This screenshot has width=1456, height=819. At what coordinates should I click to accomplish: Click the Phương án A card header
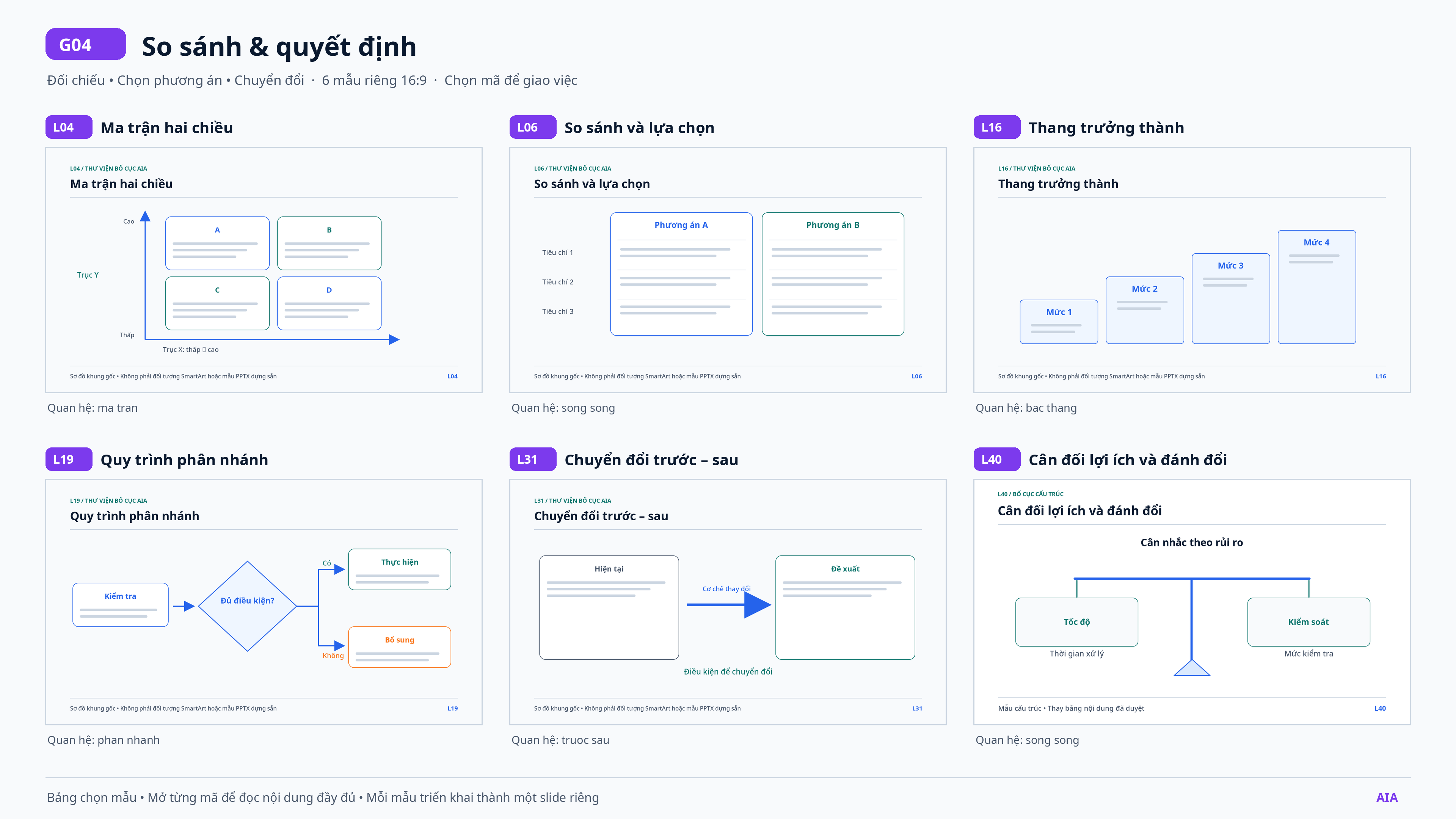pos(681,225)
